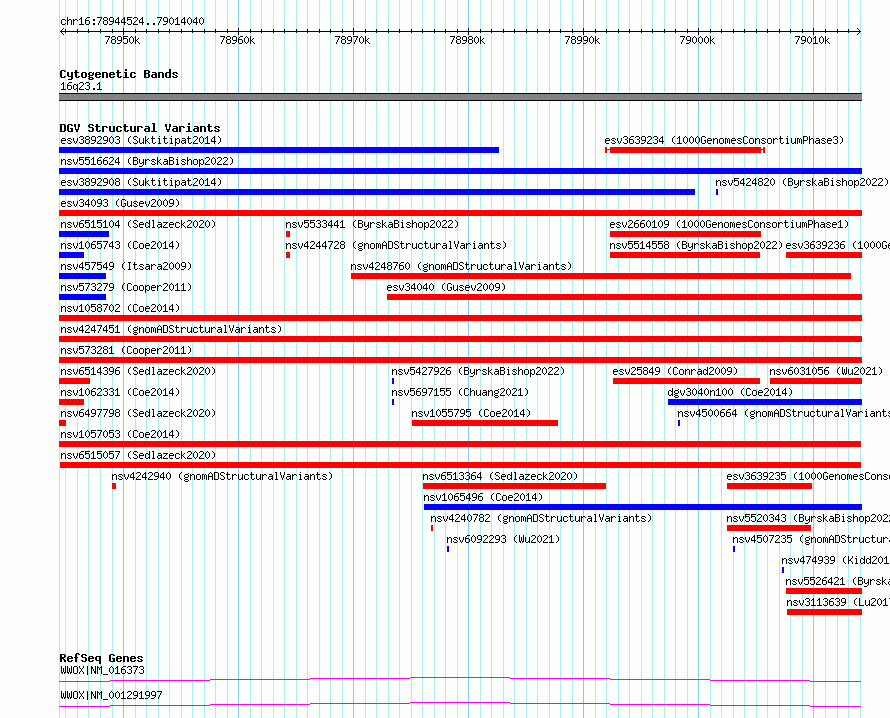
Task: Click the 78970k ruler position
Action: [x=352, y=40]
